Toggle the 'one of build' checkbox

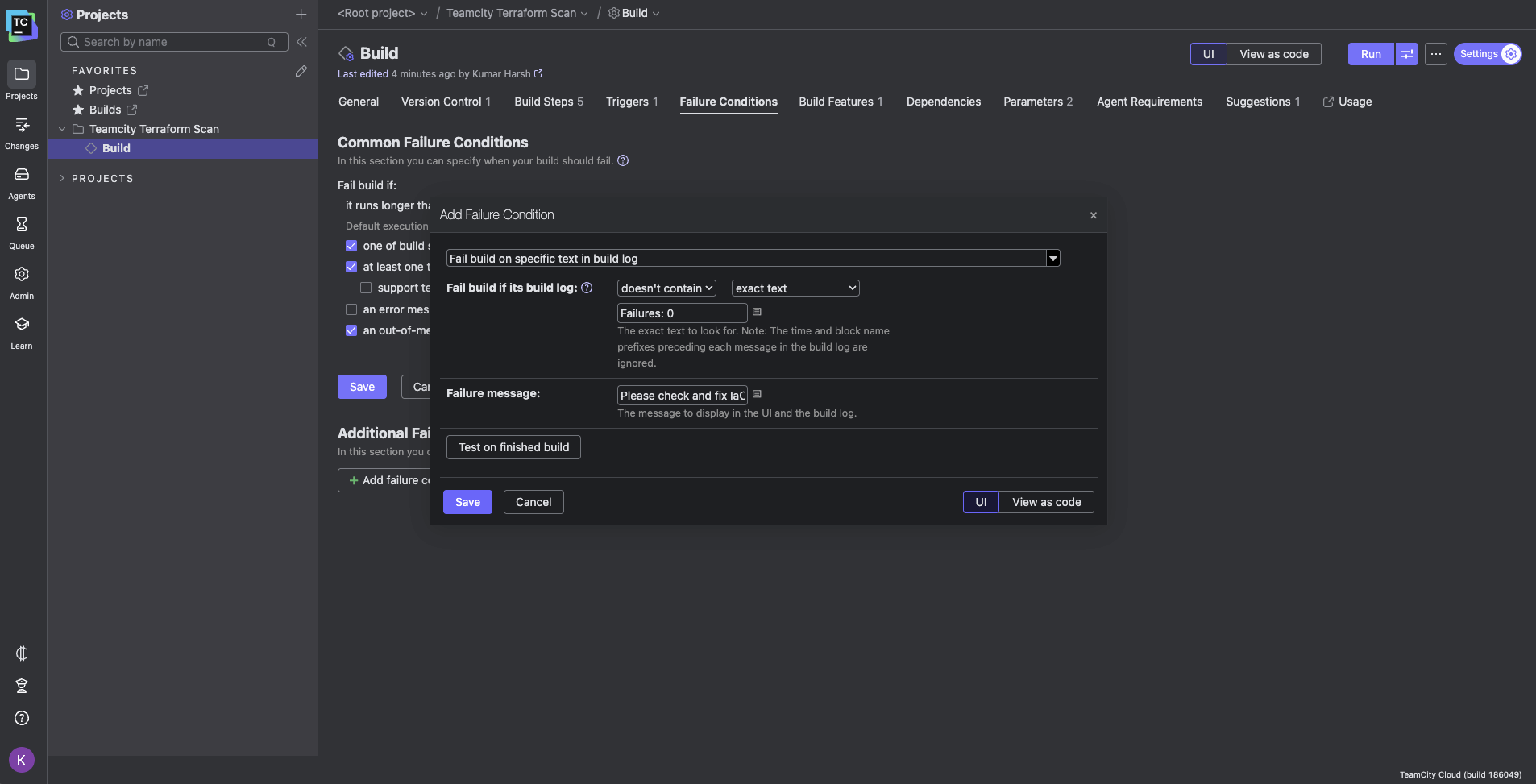(351, 246)
